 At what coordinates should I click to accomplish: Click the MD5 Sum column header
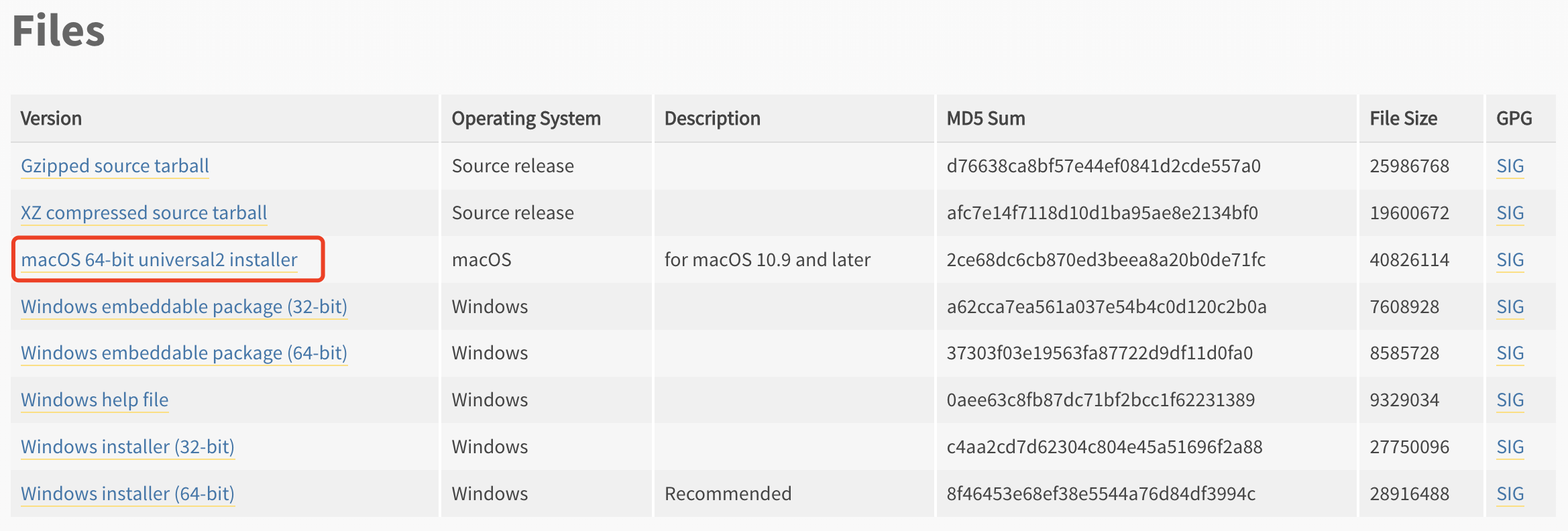985,119
